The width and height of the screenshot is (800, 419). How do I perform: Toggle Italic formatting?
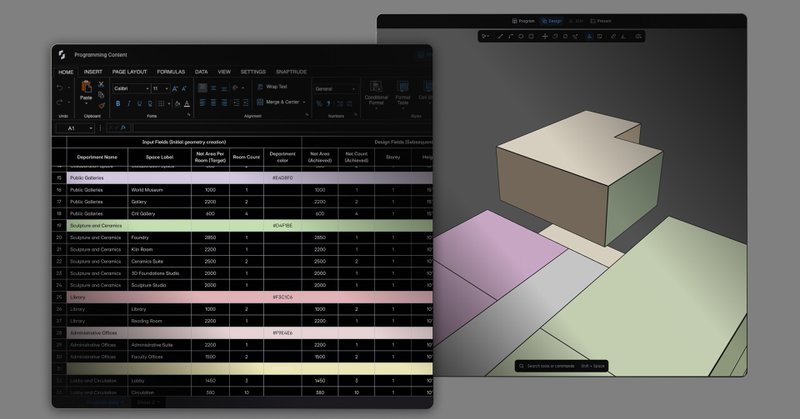pyautogui.click(x=129, y=104)
